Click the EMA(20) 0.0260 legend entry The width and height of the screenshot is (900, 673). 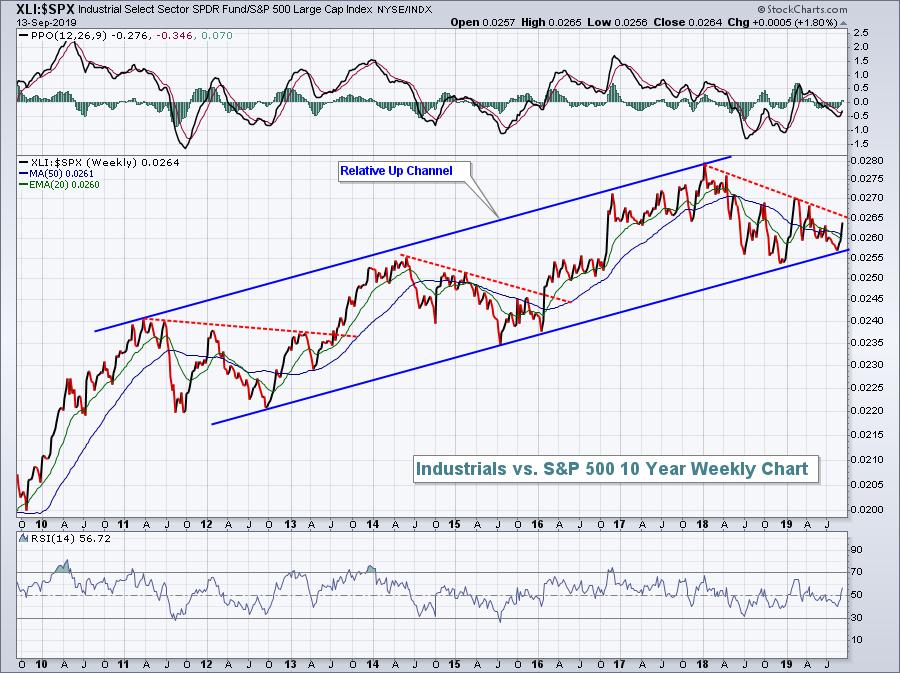pyautogui.click(x=64, y=185)
